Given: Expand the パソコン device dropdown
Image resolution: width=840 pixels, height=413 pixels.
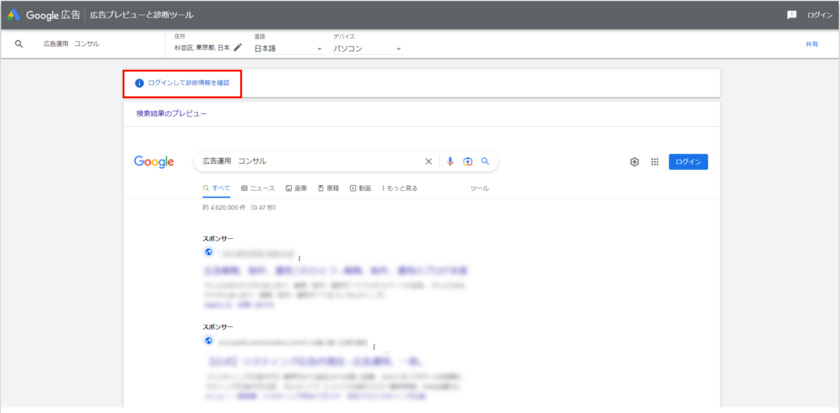Looking at the screenshot, I should (x=366, y=48).
